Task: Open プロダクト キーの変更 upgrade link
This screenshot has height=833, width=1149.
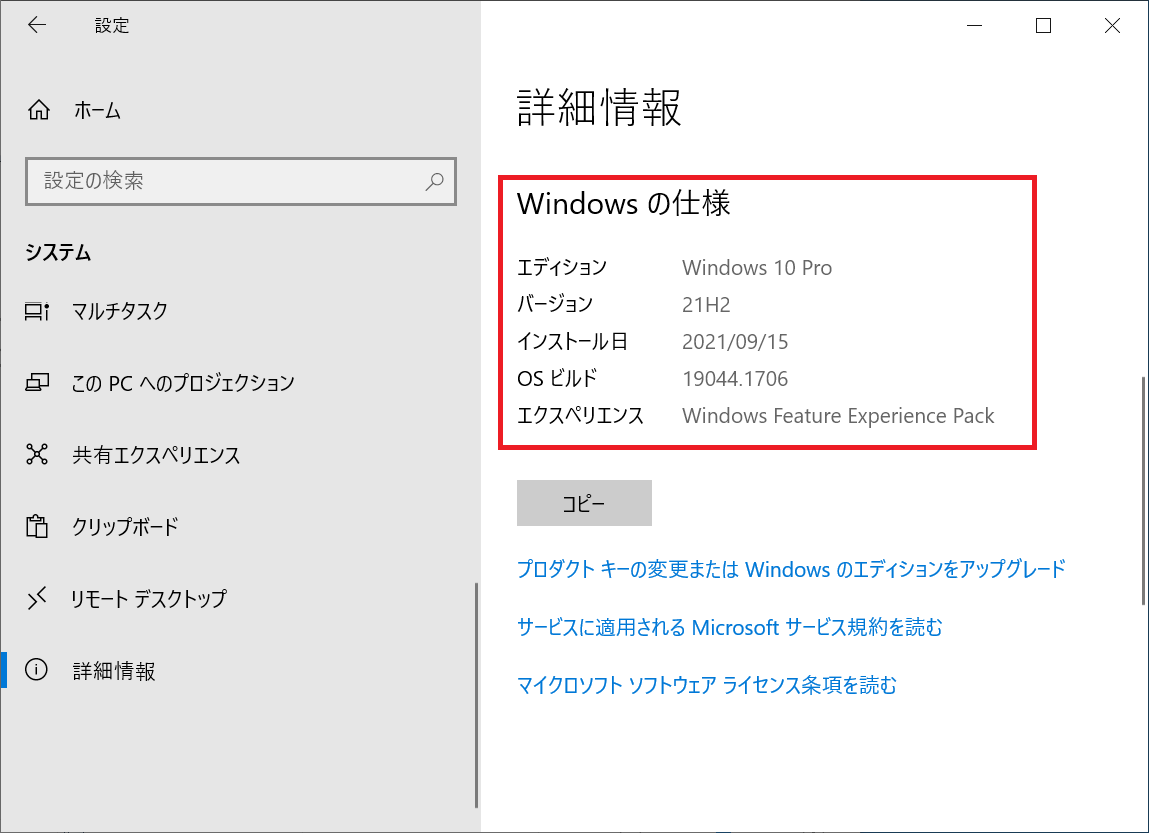Action: coord(791,569)
